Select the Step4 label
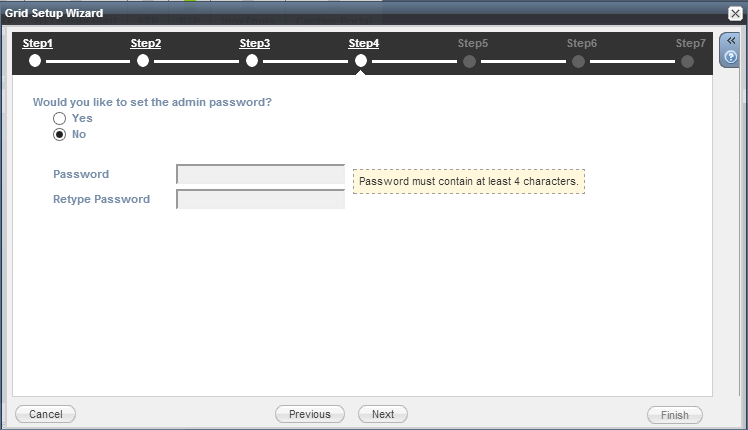 tap(363, 44)
